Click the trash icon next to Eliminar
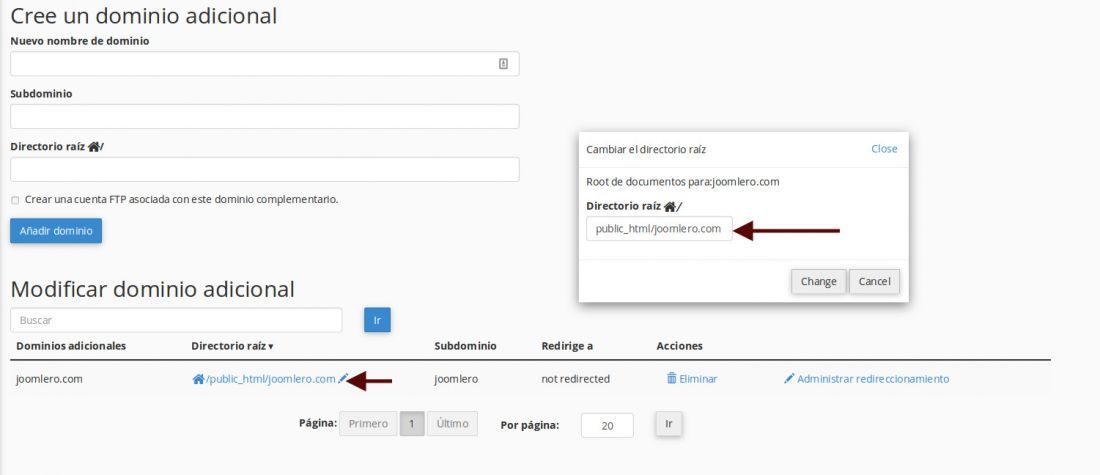Screen dimensions: 1100x475 (671, 378)
